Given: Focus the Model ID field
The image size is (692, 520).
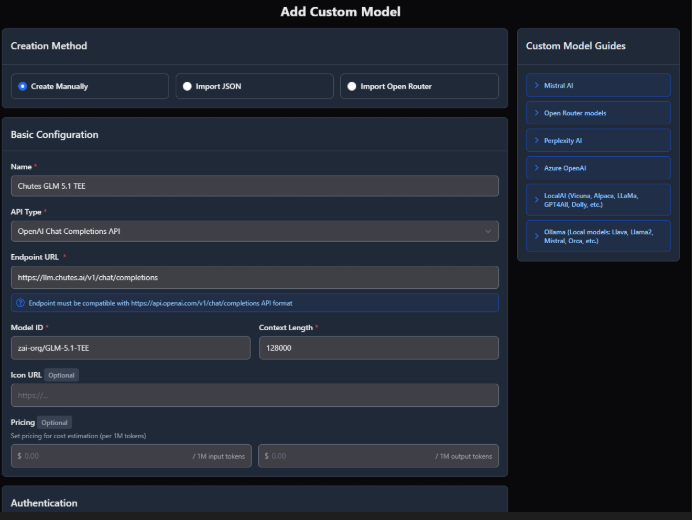Looking at the screenshot, I should click(131, 348).
